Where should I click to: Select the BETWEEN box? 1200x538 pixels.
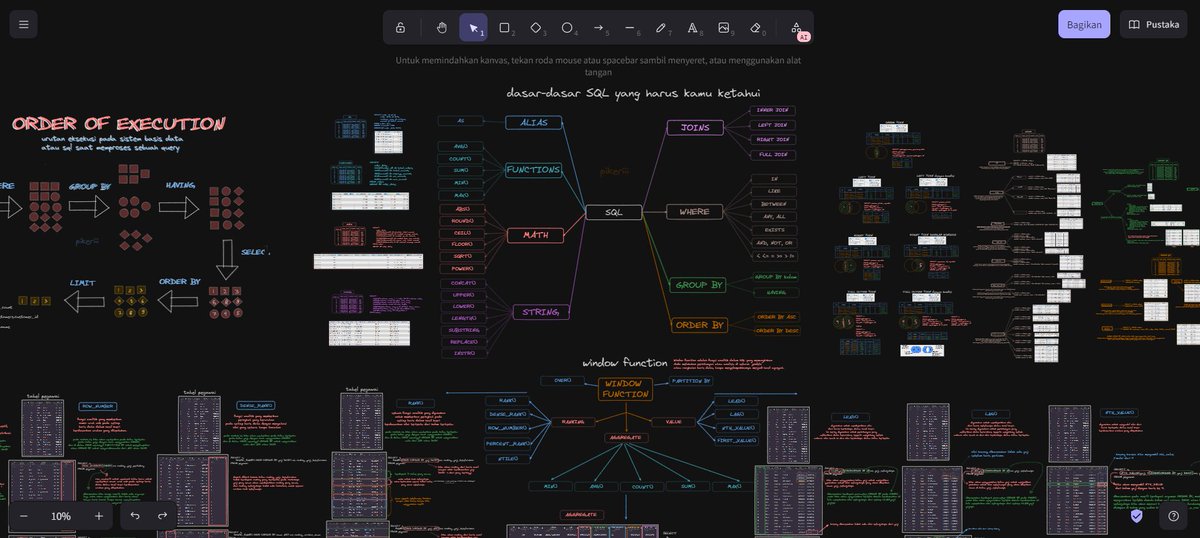point(775,204)
